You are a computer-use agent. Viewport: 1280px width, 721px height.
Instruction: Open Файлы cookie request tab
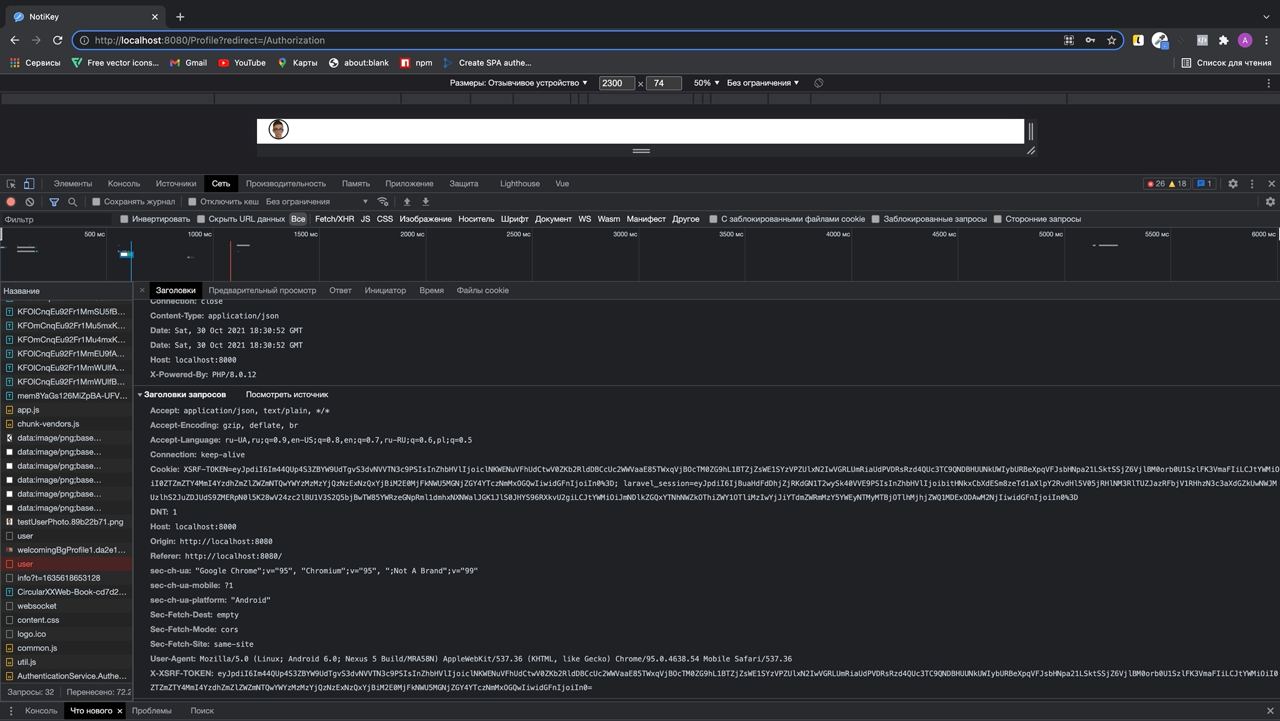click(483, 291)
